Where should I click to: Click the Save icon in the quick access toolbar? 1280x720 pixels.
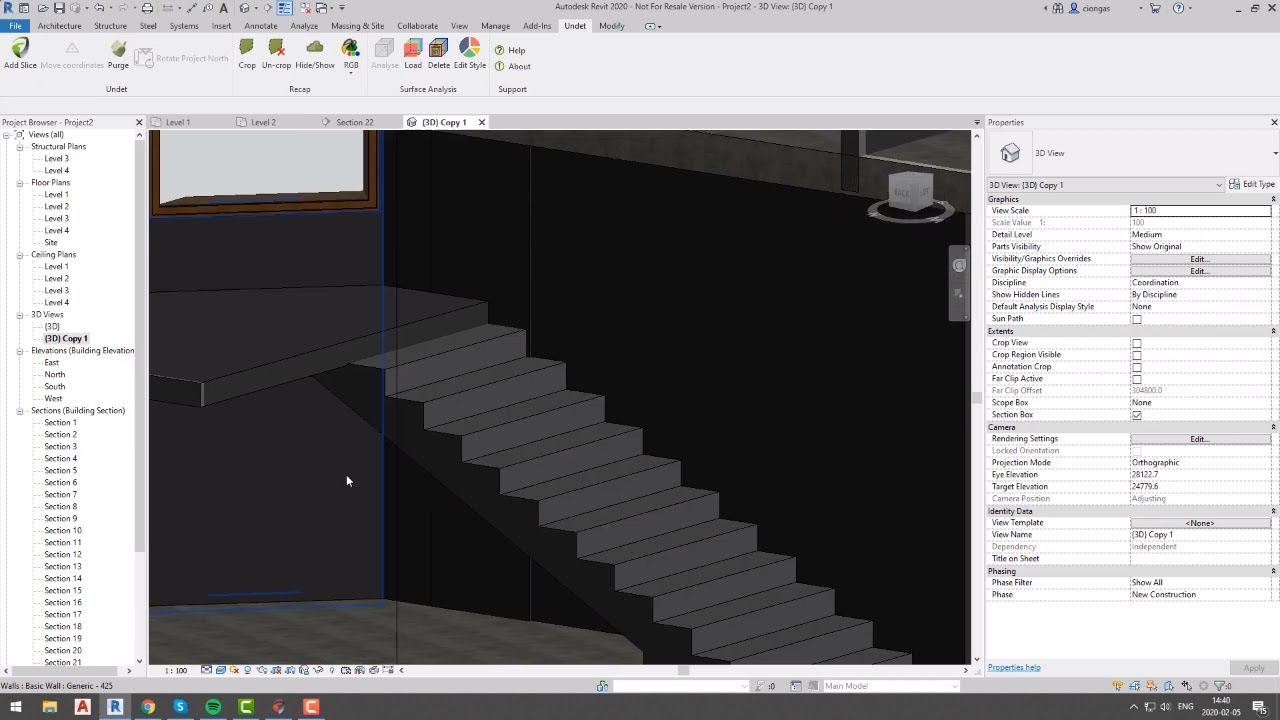tap(59, 8)
